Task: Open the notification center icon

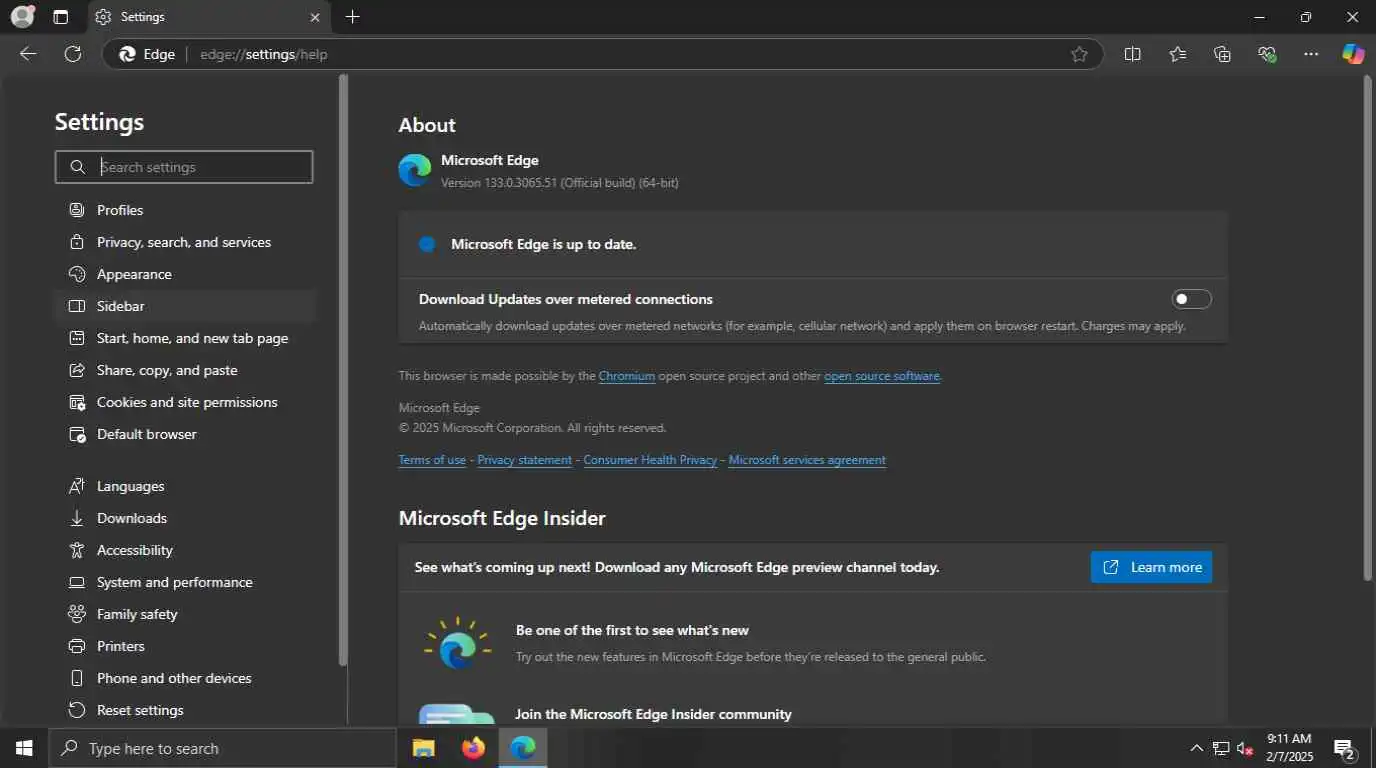Action: coord(1345,748)
